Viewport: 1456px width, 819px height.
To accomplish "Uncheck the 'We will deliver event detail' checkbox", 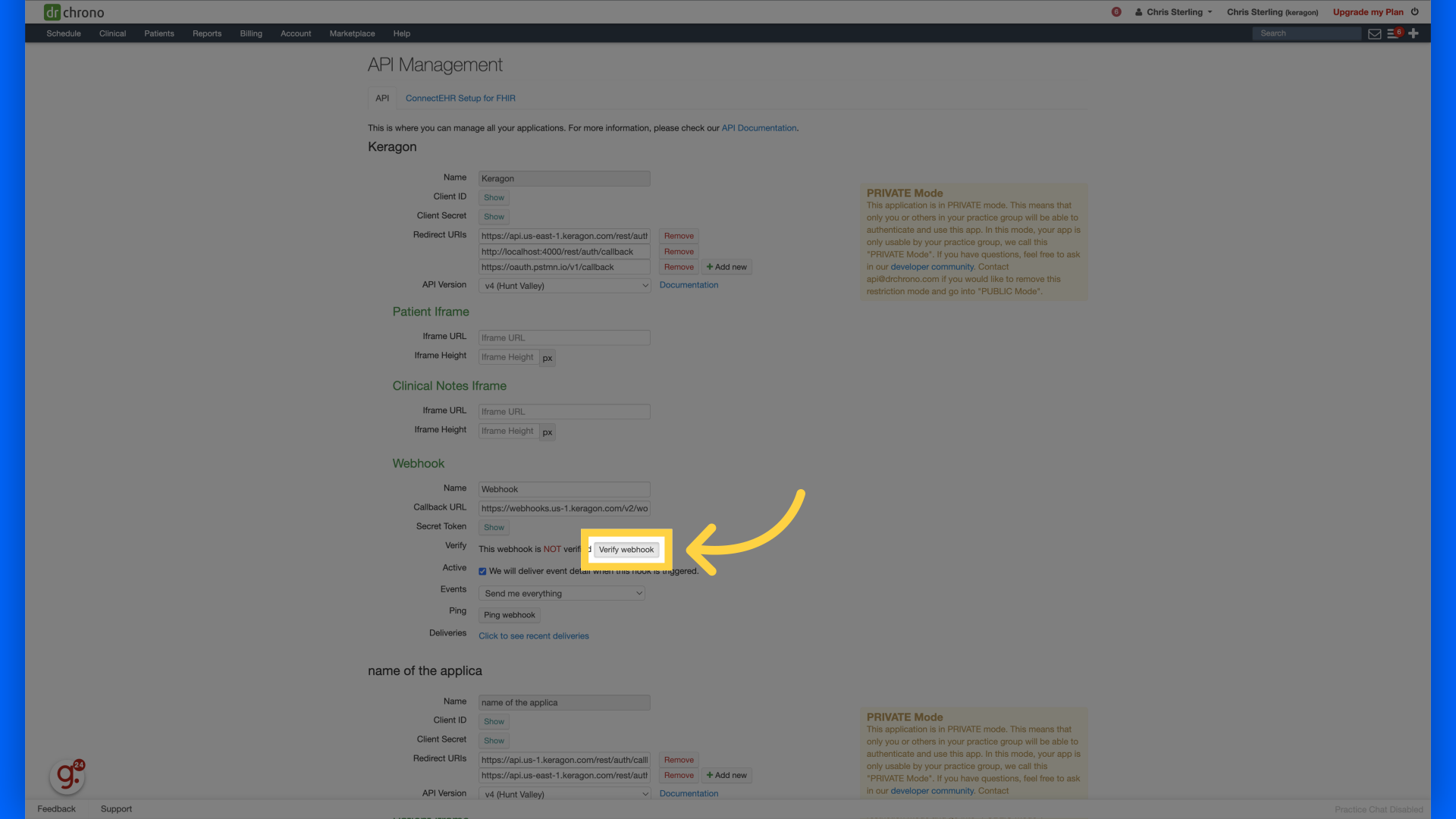I will pos(482,571).
